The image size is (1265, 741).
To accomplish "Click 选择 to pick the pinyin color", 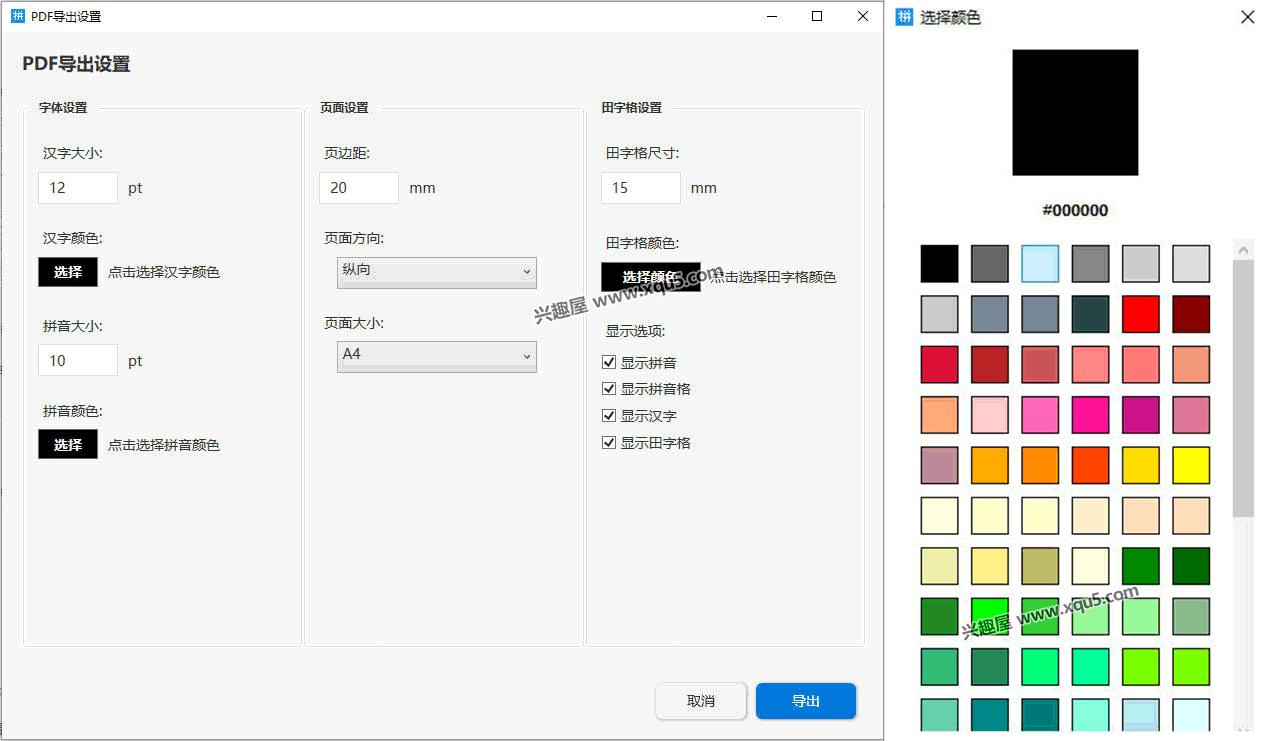I will (x=67, y=444).
